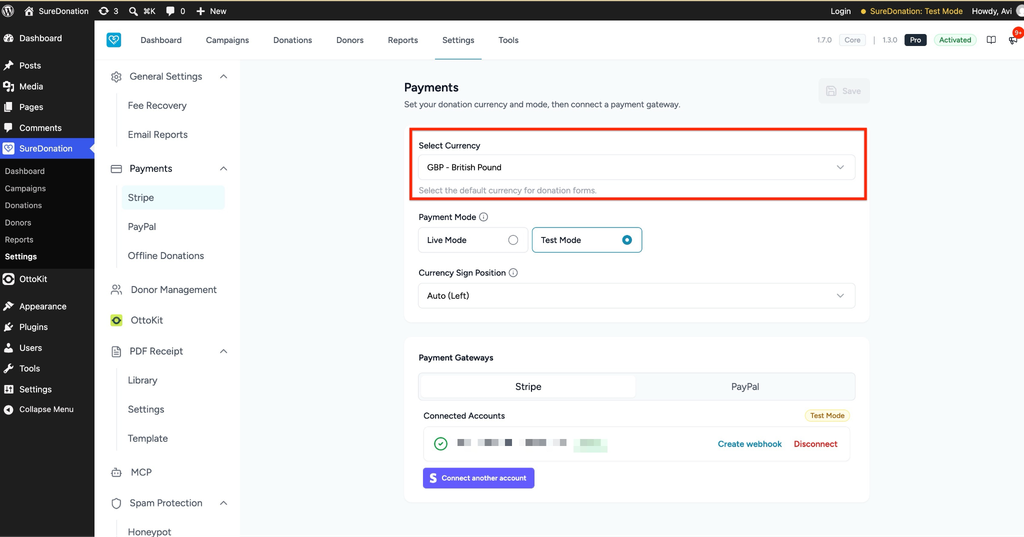Click the Pro version badge
The image size is (1024, 537).
[916, 40]
